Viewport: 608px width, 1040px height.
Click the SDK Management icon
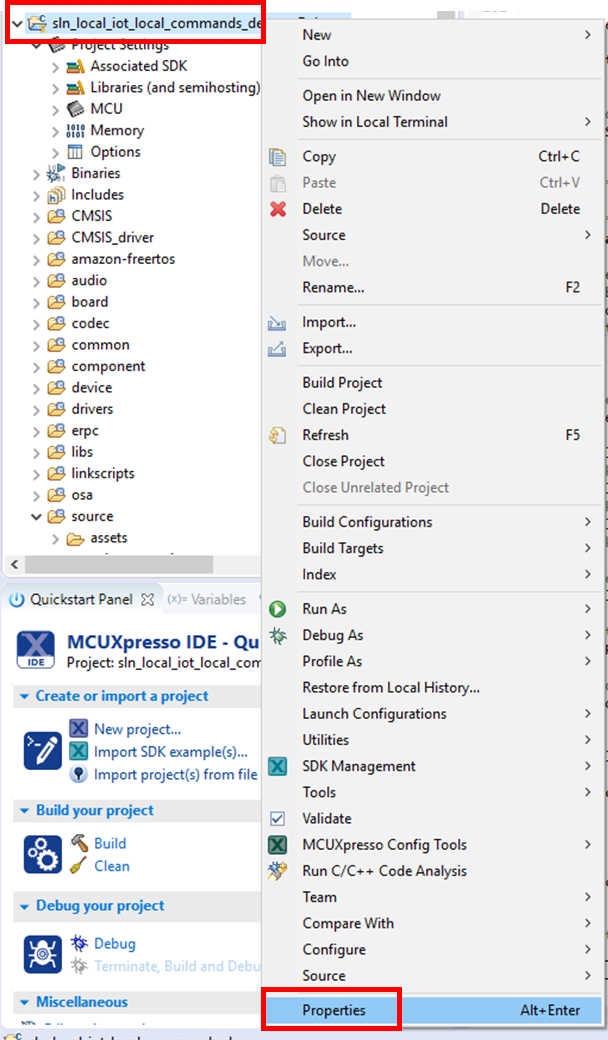click(x=278, y=766)
